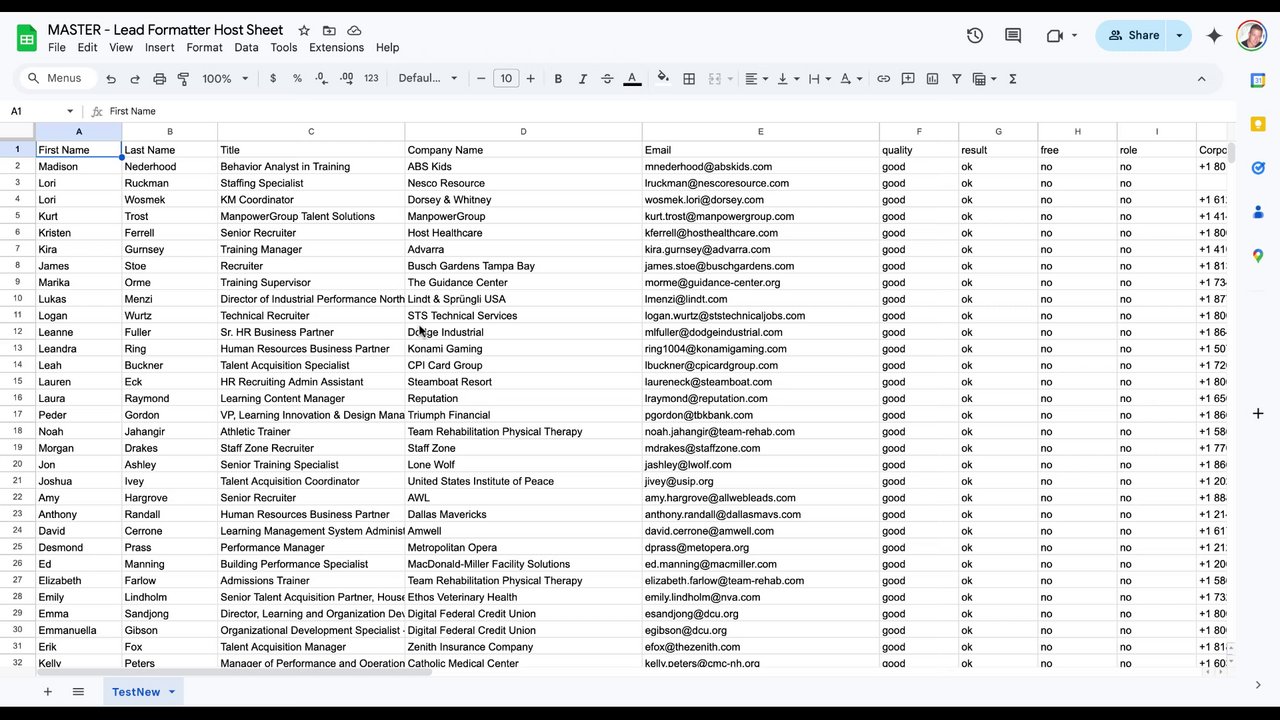Open the Tools menu
The height and width of the screenshot is (720, 1280).
[284, 47]
